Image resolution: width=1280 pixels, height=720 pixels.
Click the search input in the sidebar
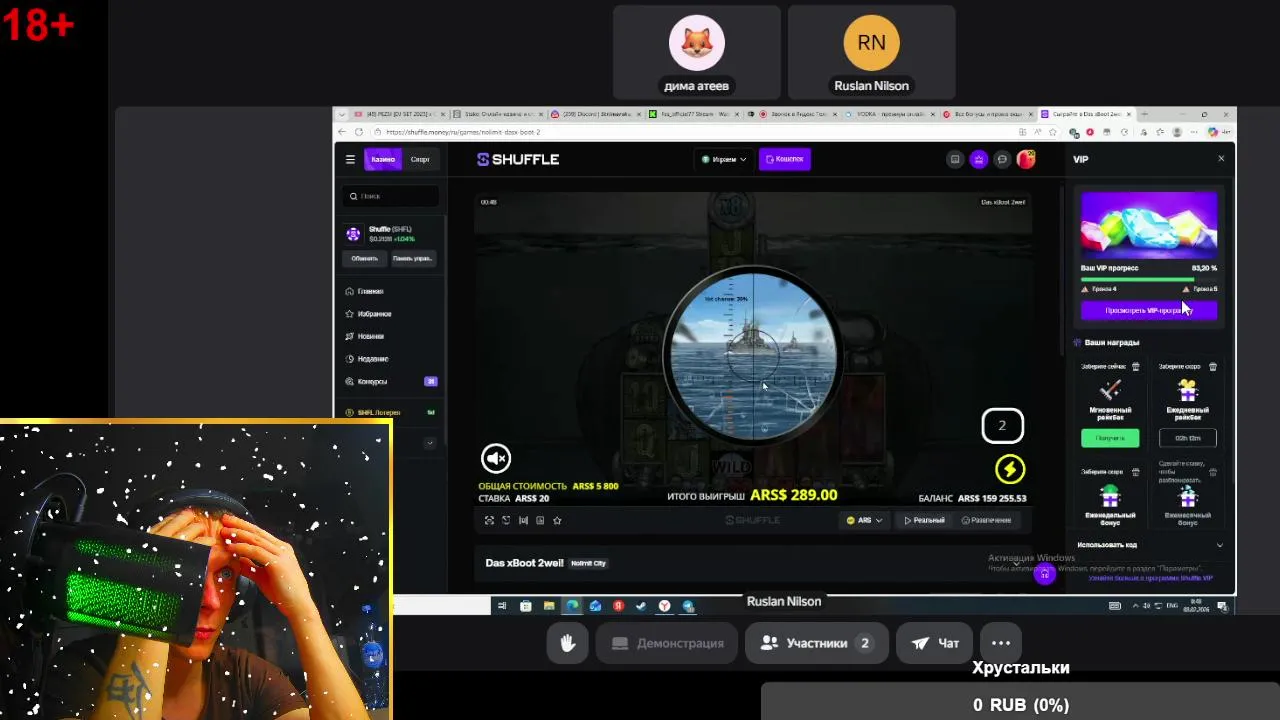point(390,196)
